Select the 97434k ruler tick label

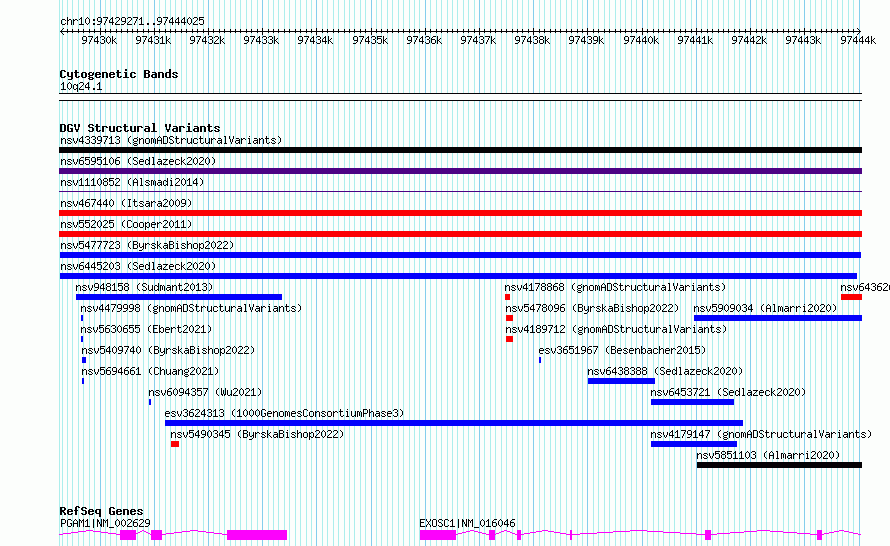(315, 40)
